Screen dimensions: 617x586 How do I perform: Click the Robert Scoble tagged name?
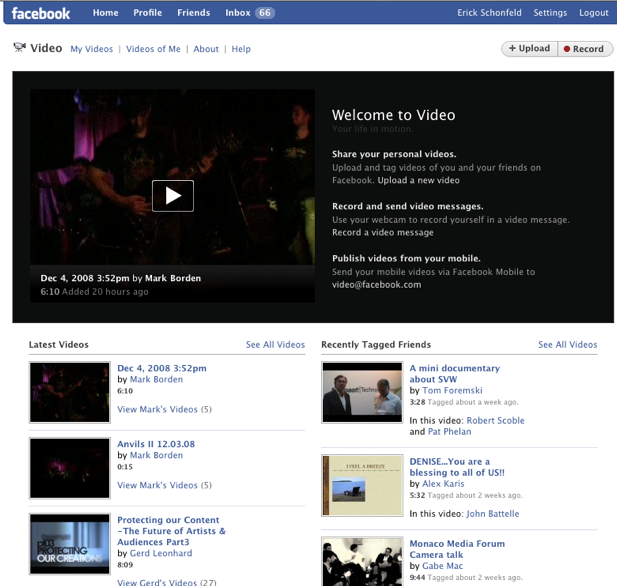pyautogui.click(x=495, y=421)
